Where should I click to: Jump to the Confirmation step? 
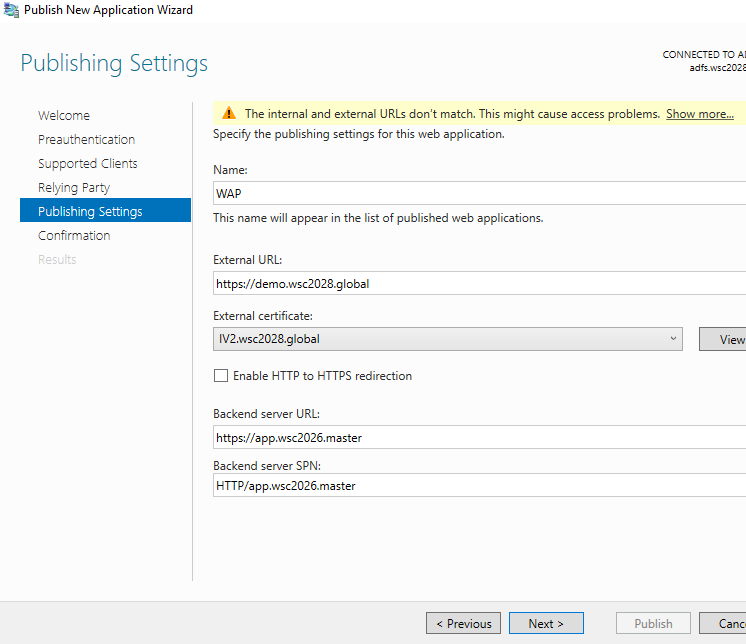click(x=74, y=235)
